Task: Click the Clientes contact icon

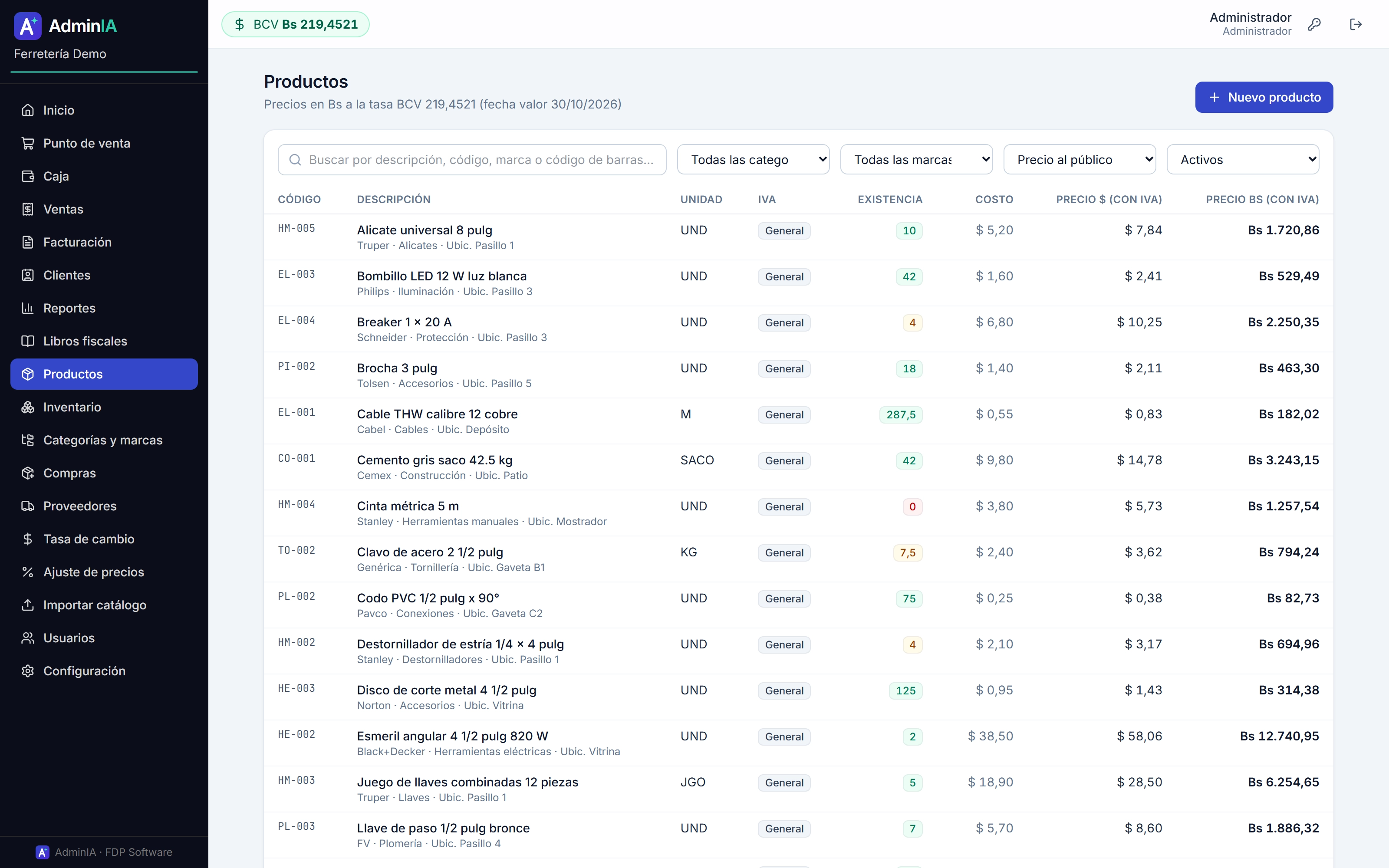Action: click(27, 275)
